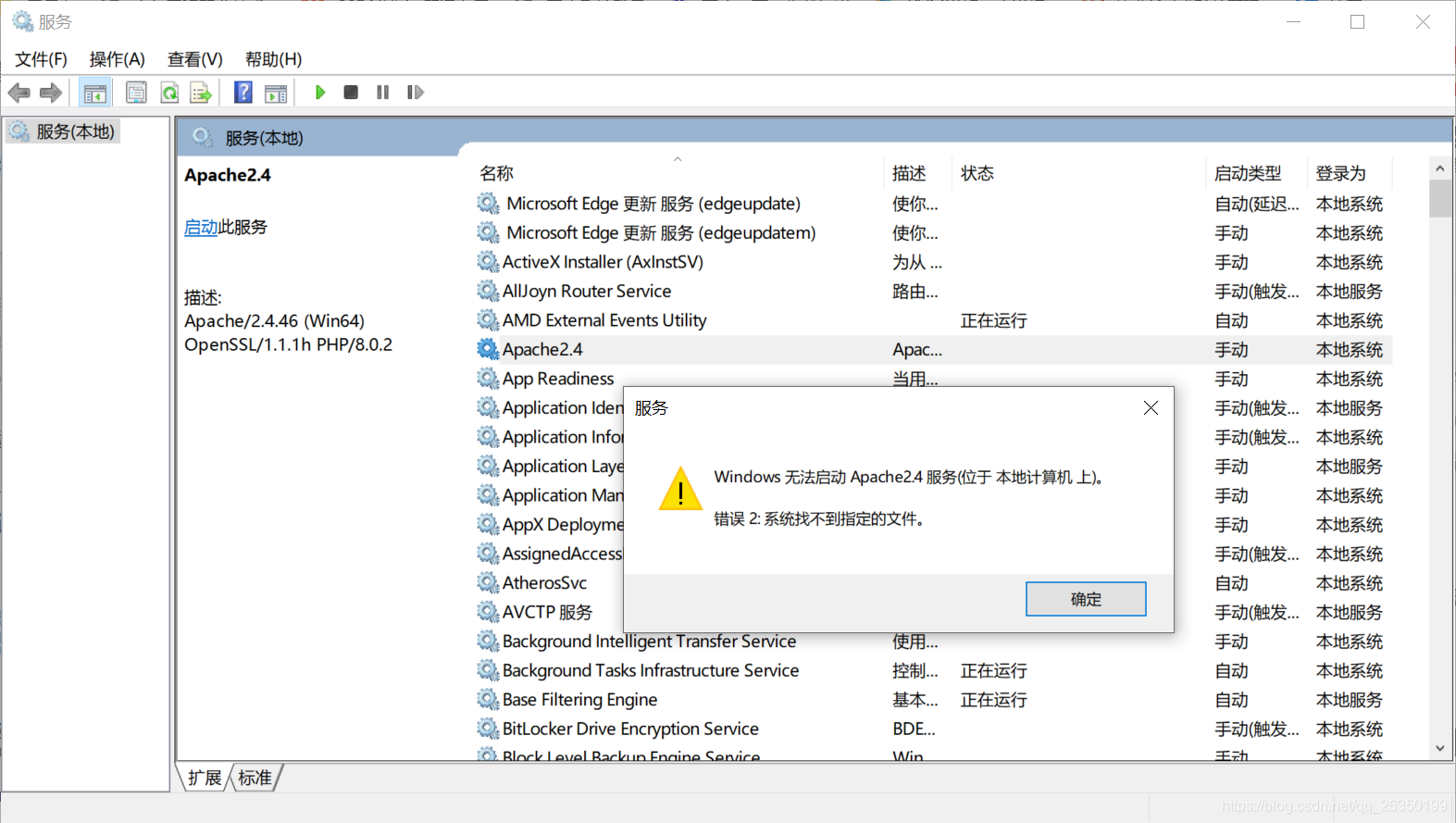
Task: Click 正在运行 status of Base Filtering Engine
Action: tap(993, 700)
